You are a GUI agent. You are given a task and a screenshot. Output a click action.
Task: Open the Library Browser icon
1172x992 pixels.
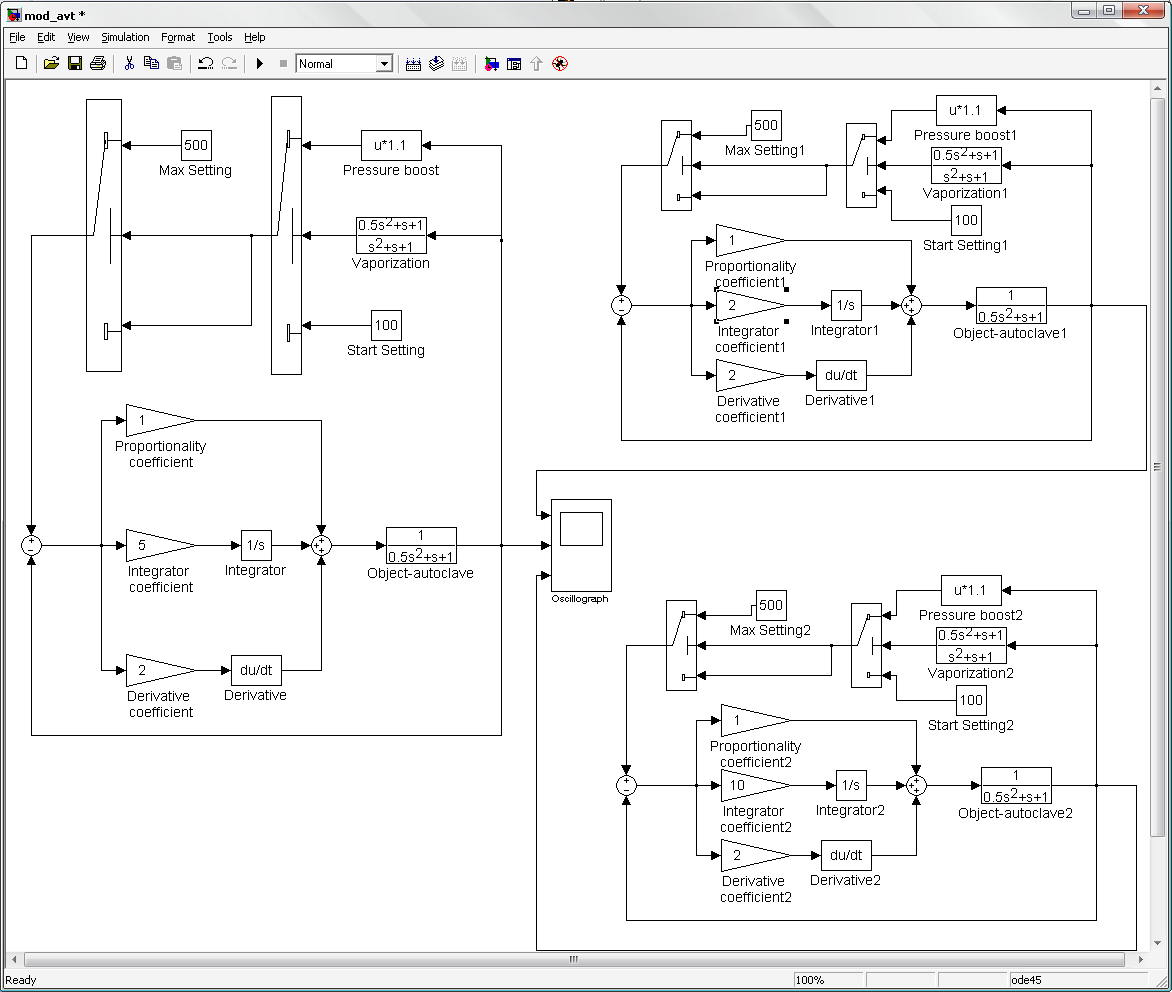491,64
